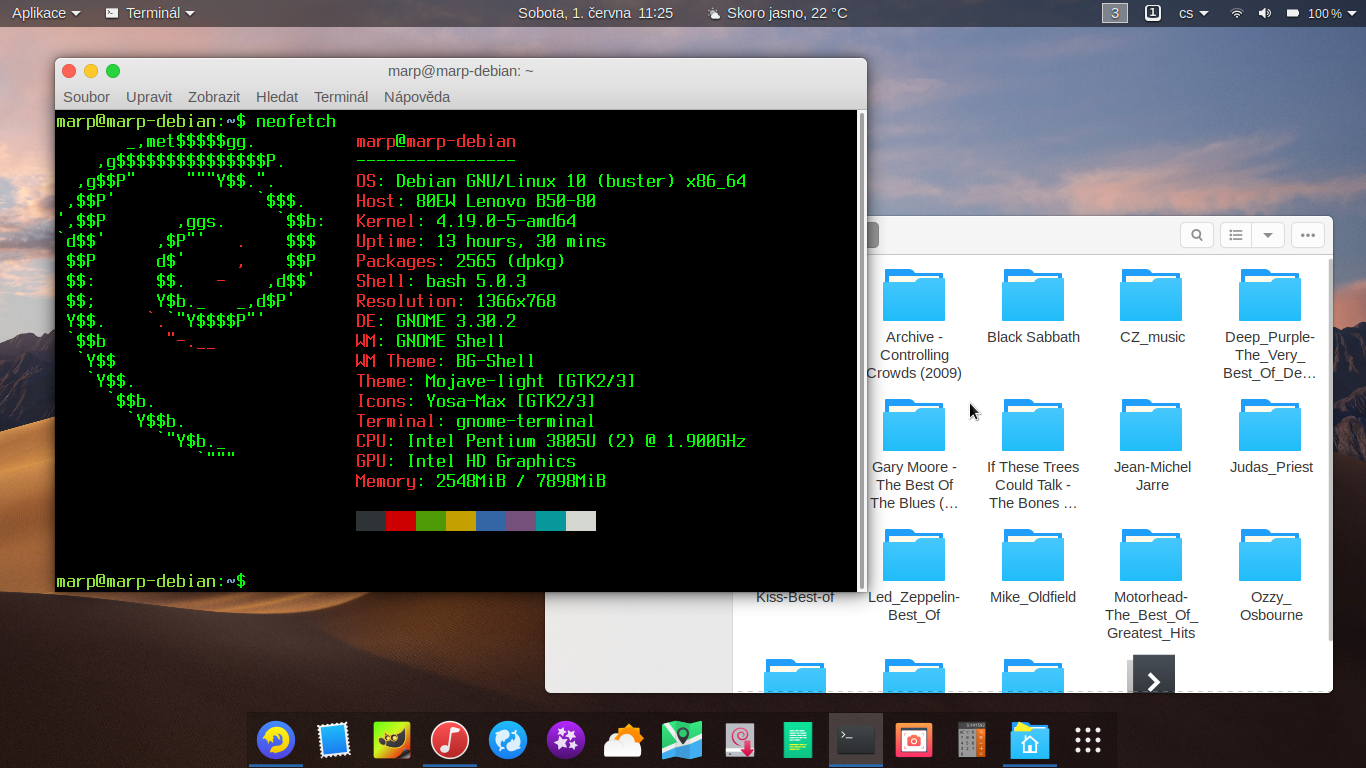
Task: Open the Files home folder dock icon
Action: tap(1029, 740)
